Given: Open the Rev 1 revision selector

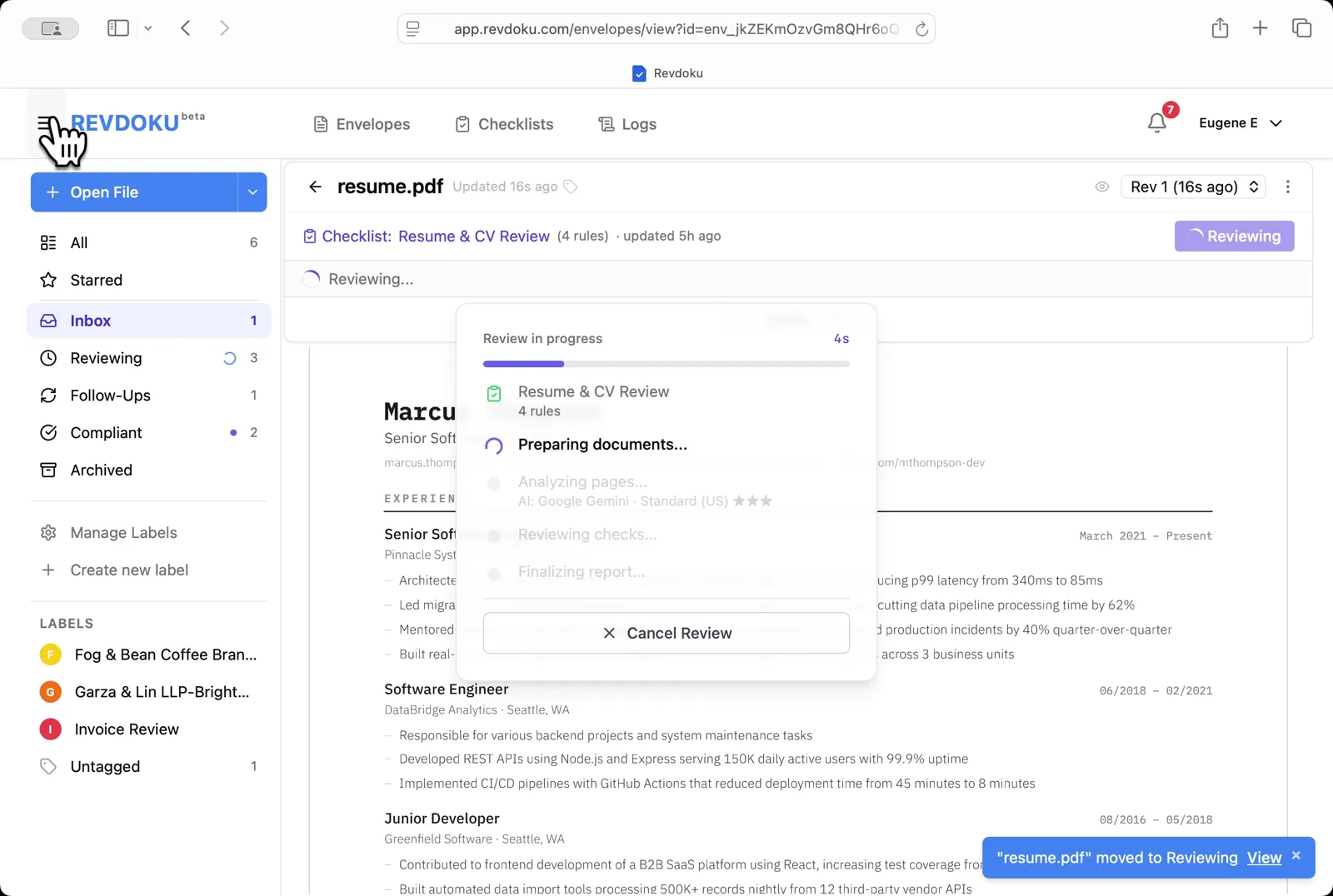Looking at the screenshot, I should (1193, 187).
